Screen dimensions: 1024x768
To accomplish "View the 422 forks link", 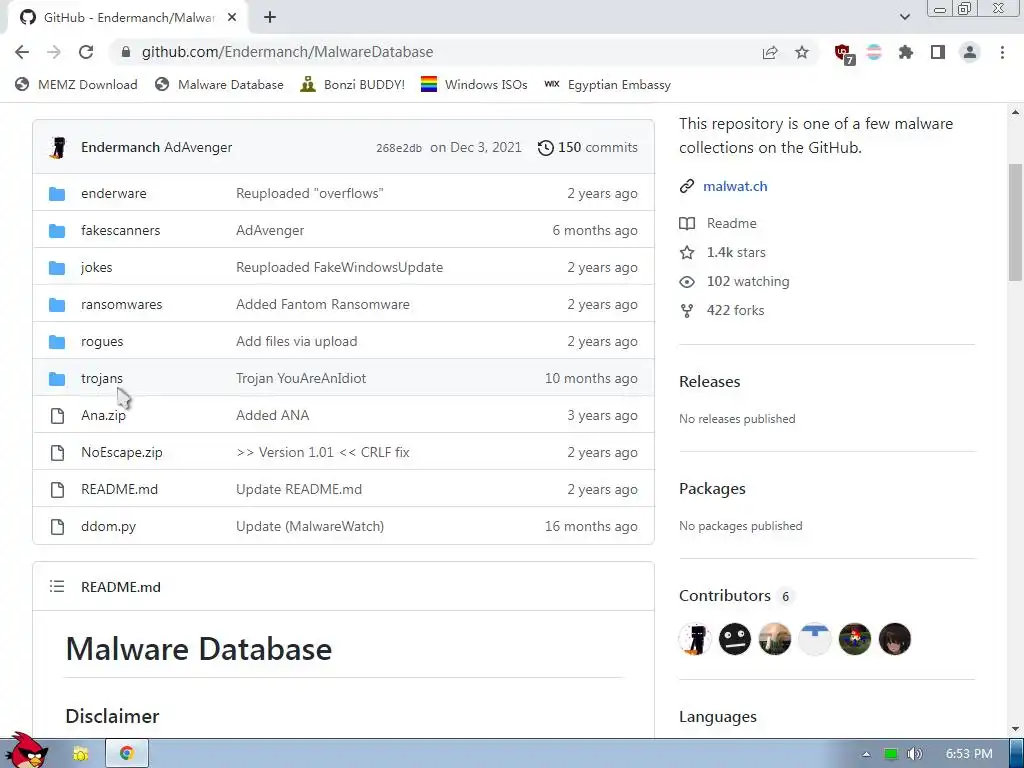I will click(x=722, y=310).
